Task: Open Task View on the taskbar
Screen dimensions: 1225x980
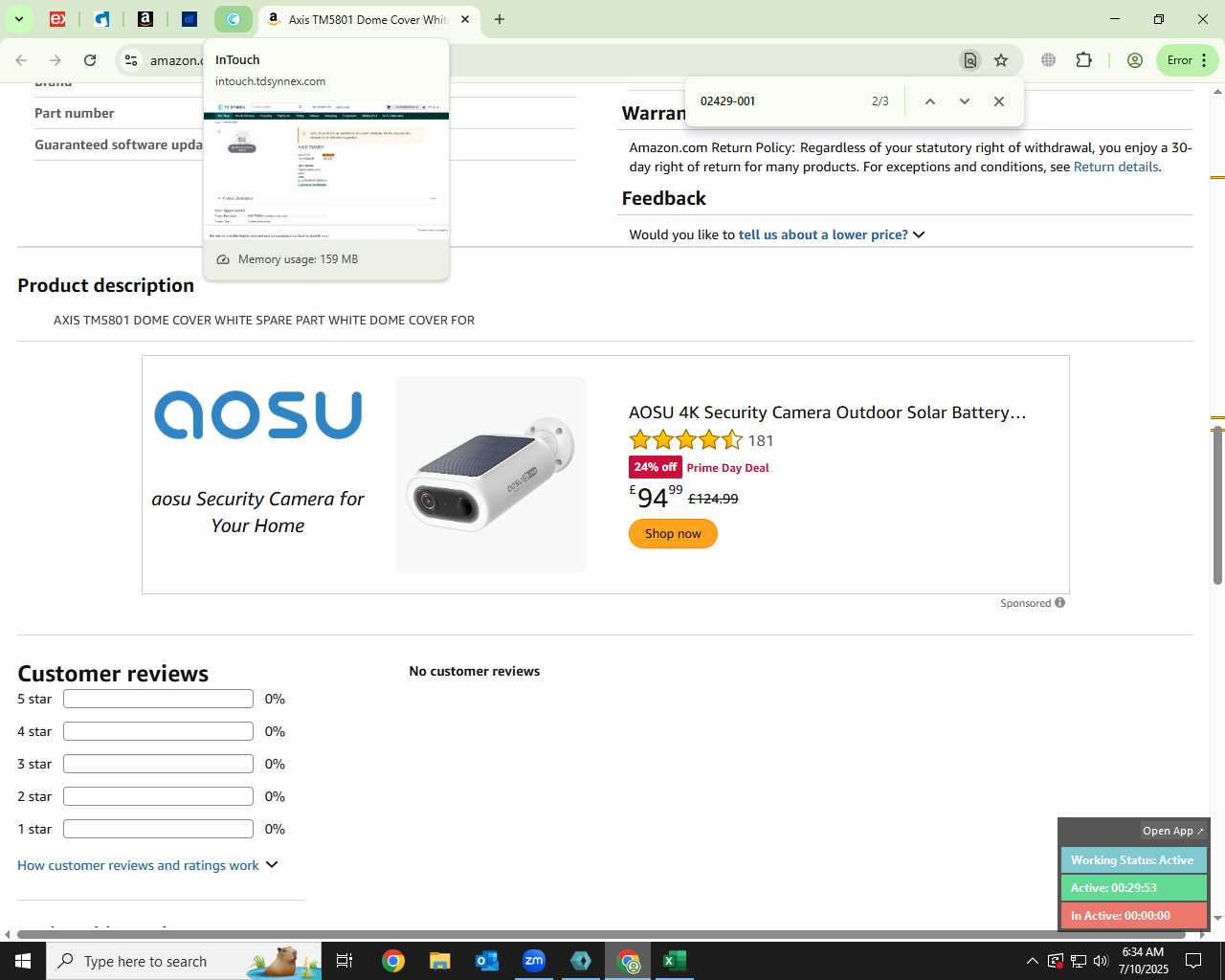Action: coord(345,961)
